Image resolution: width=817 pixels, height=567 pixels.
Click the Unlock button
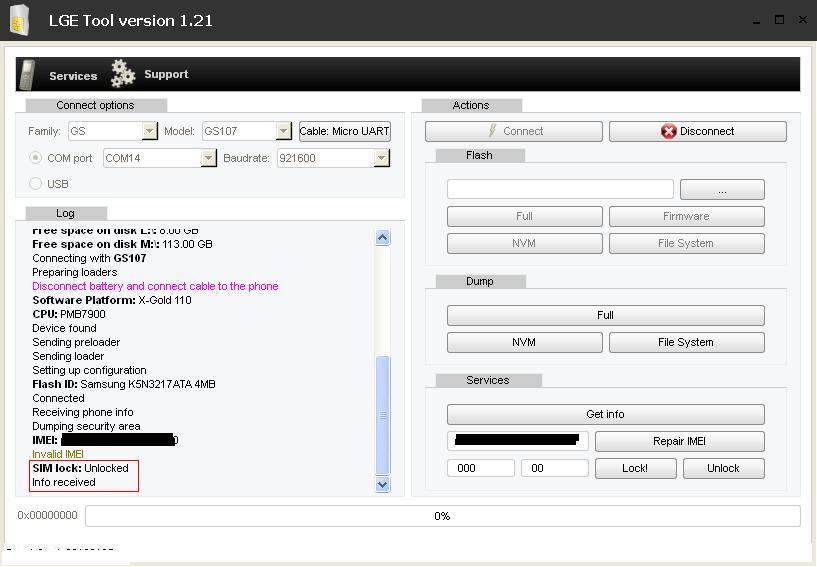click(724, 469)
